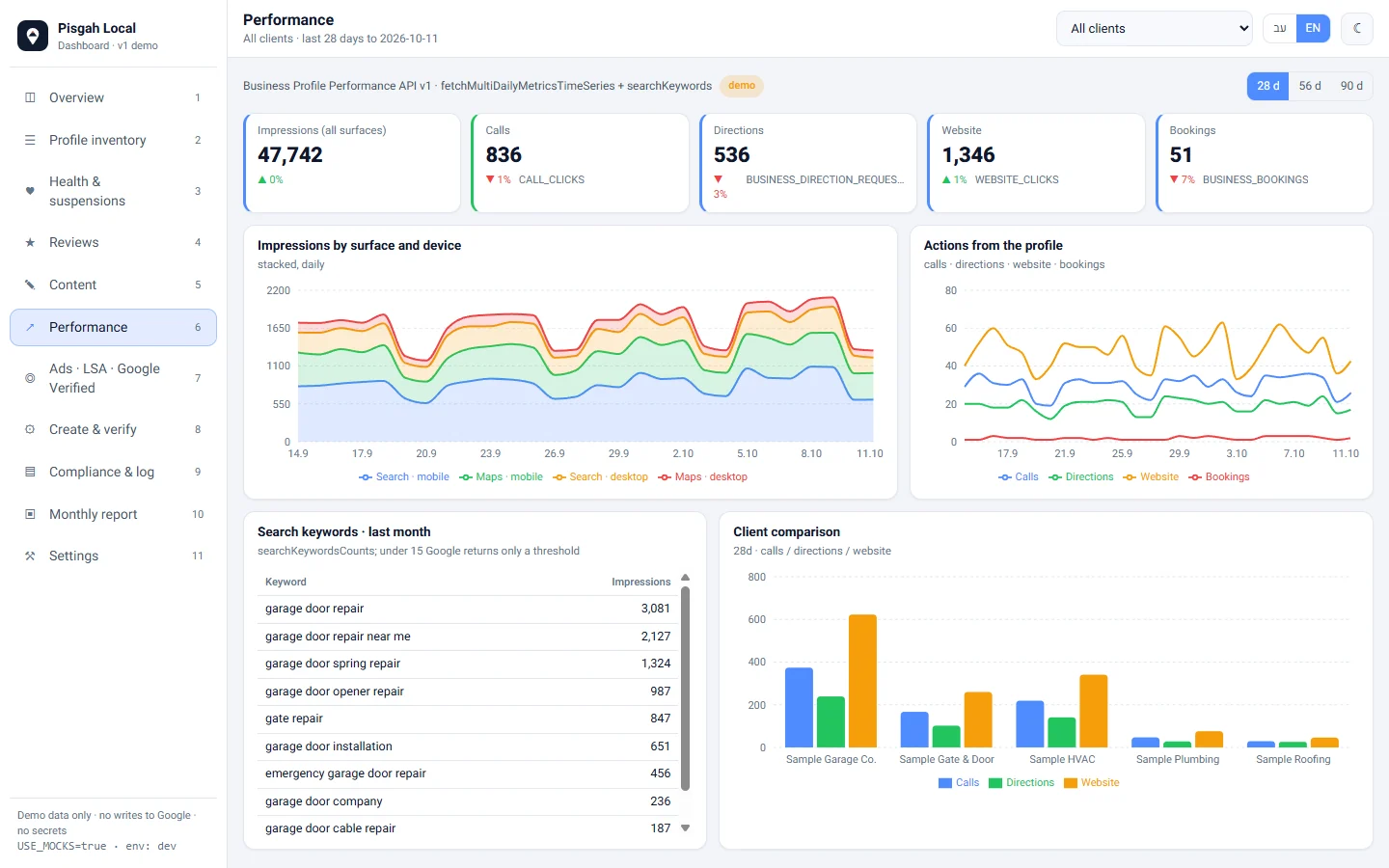Open Health & suspensions
Screen dimensions: 1389x868
113,191
